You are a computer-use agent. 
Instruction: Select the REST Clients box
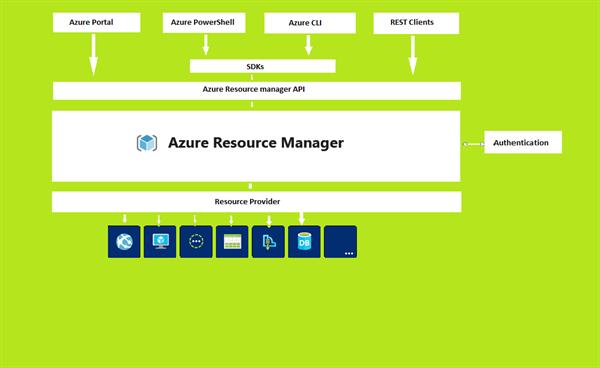tap(416, 23)
